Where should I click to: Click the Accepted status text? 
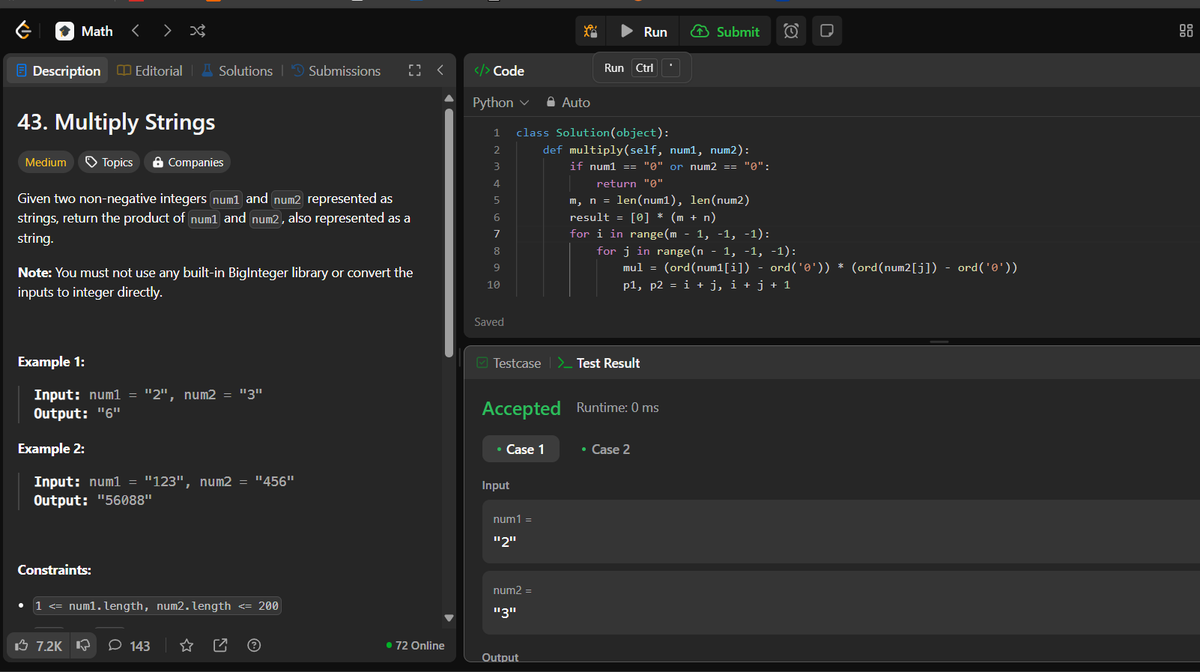[x=521, y=408]
